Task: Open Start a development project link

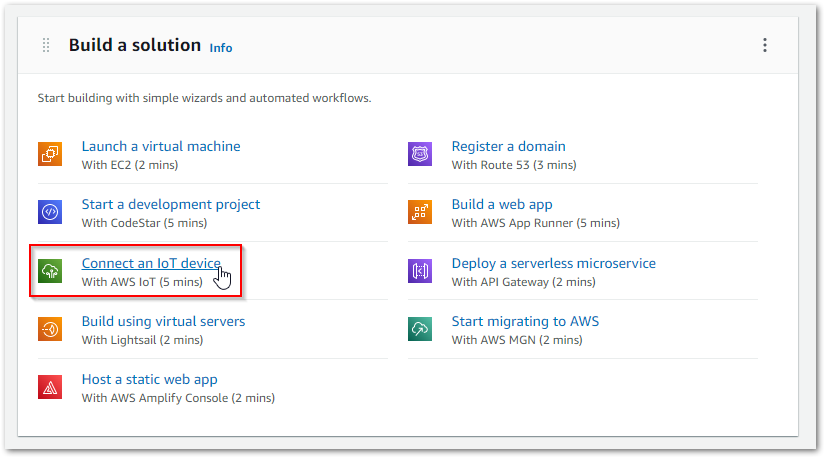Action: coord(171,204)
